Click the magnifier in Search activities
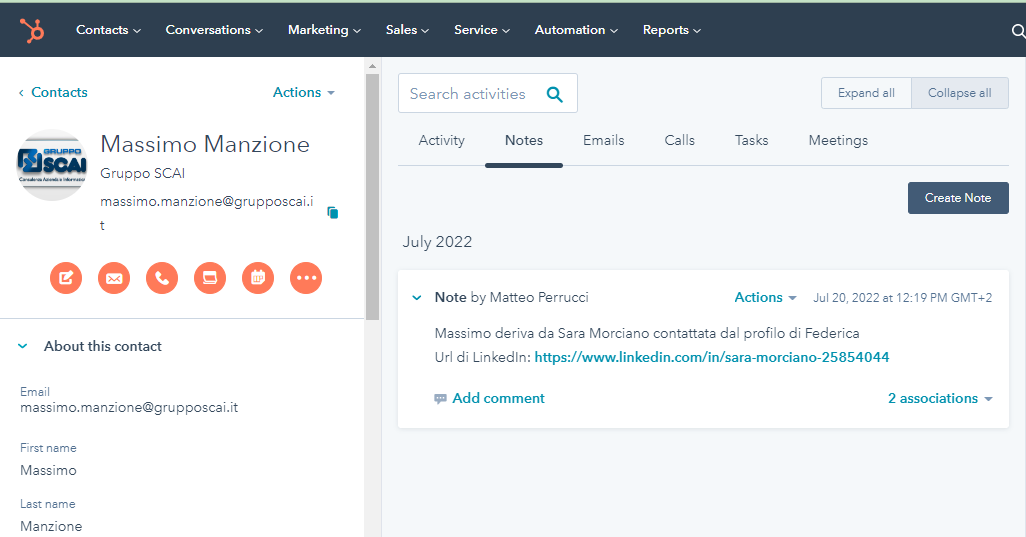The image size is (1026, 537). click(x=555, y=94)
